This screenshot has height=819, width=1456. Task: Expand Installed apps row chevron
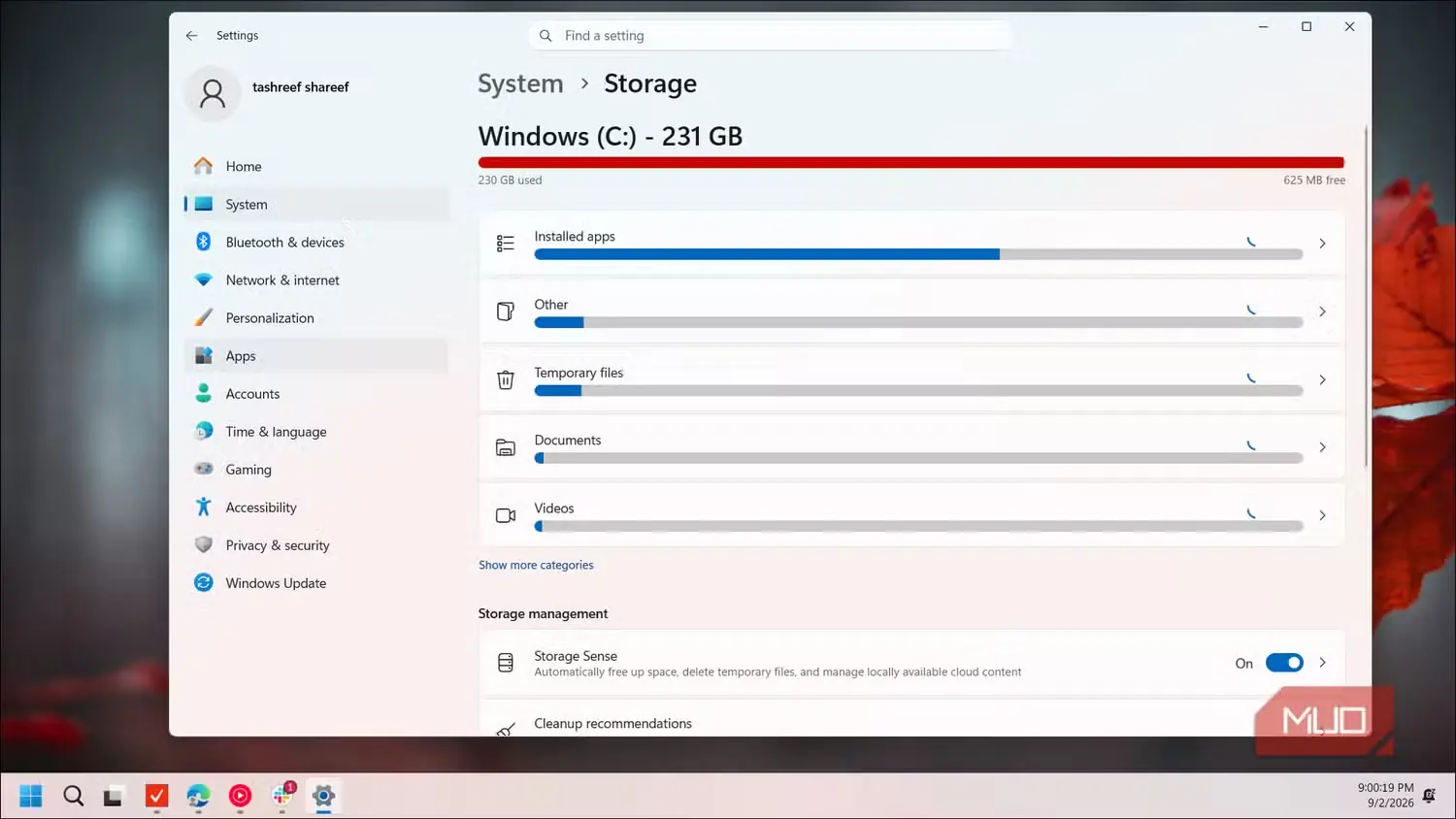pos(1322,244)
